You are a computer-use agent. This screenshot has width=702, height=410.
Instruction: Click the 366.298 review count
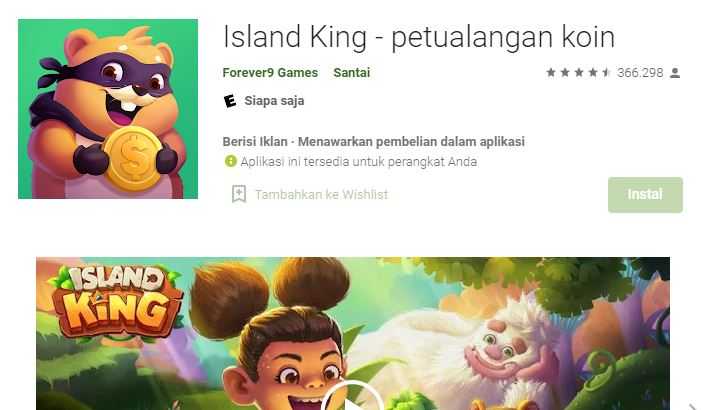click(640, 73)
